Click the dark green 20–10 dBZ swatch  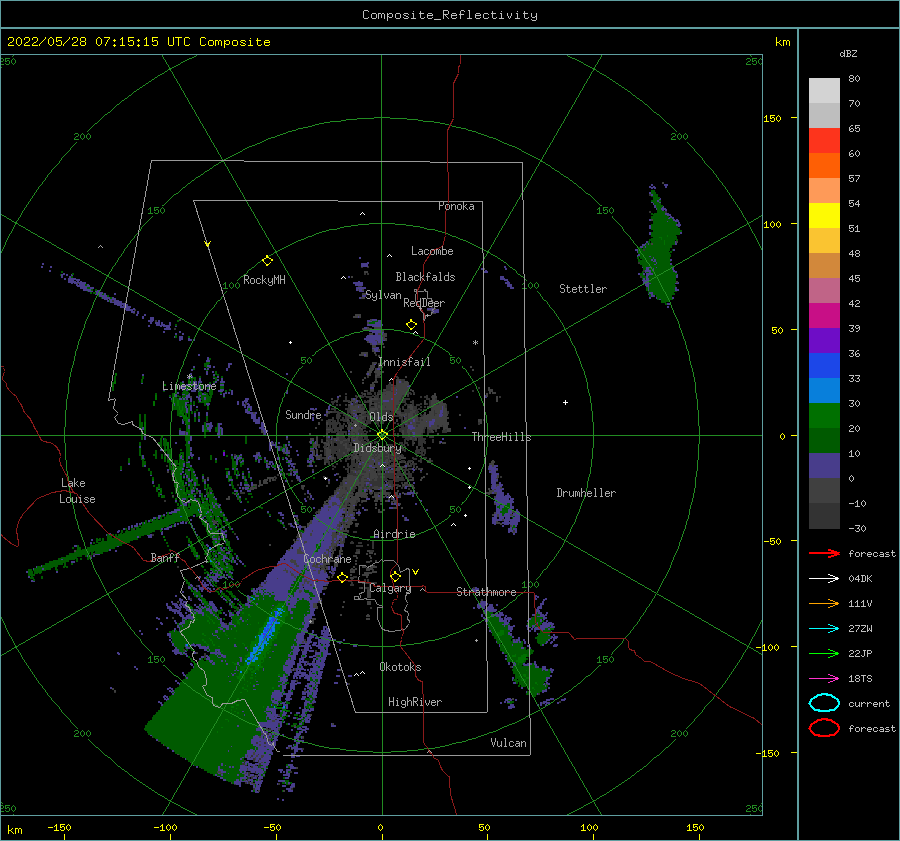(x=824, y=440)
